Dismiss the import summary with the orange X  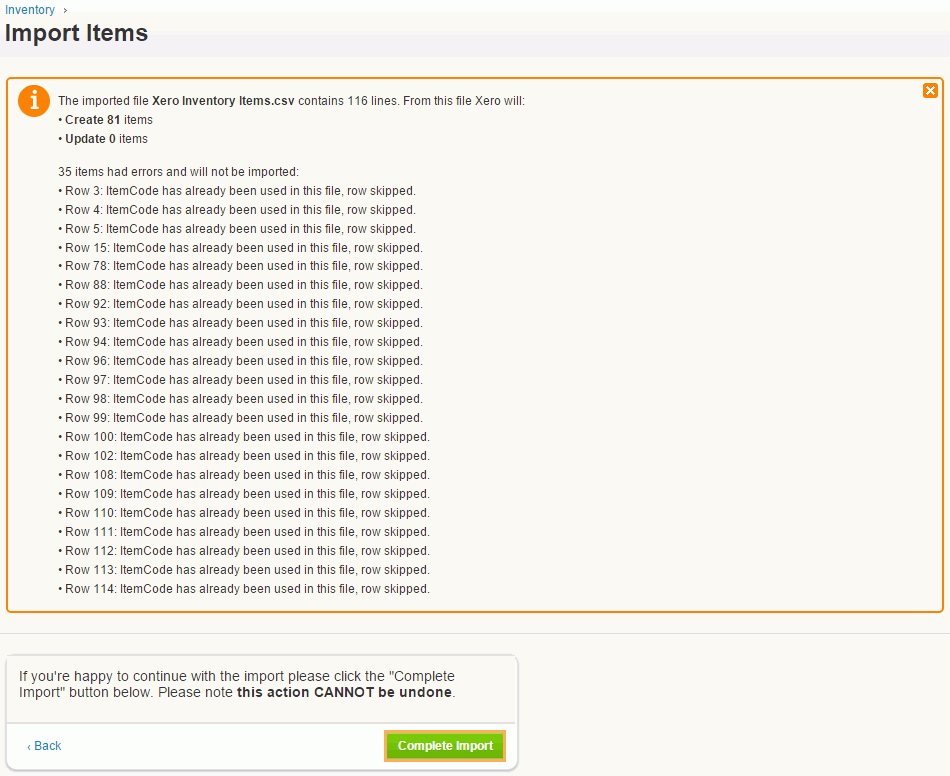pos(930,91)
